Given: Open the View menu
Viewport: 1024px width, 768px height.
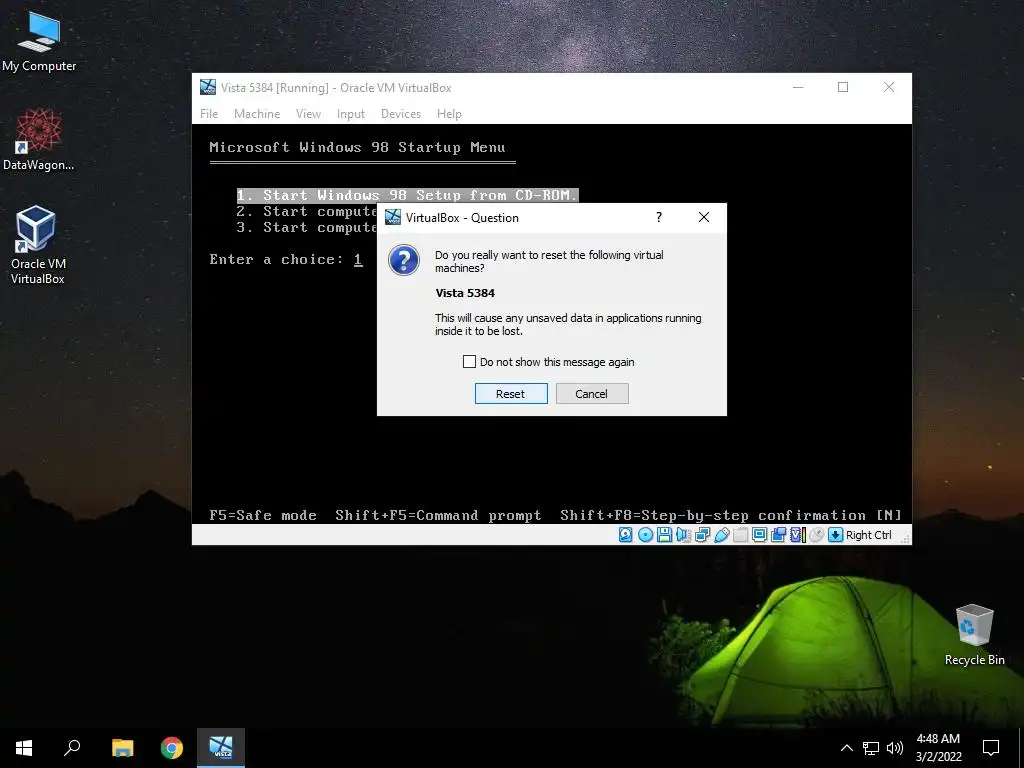Looking at the screenshot, I should 308,114.
